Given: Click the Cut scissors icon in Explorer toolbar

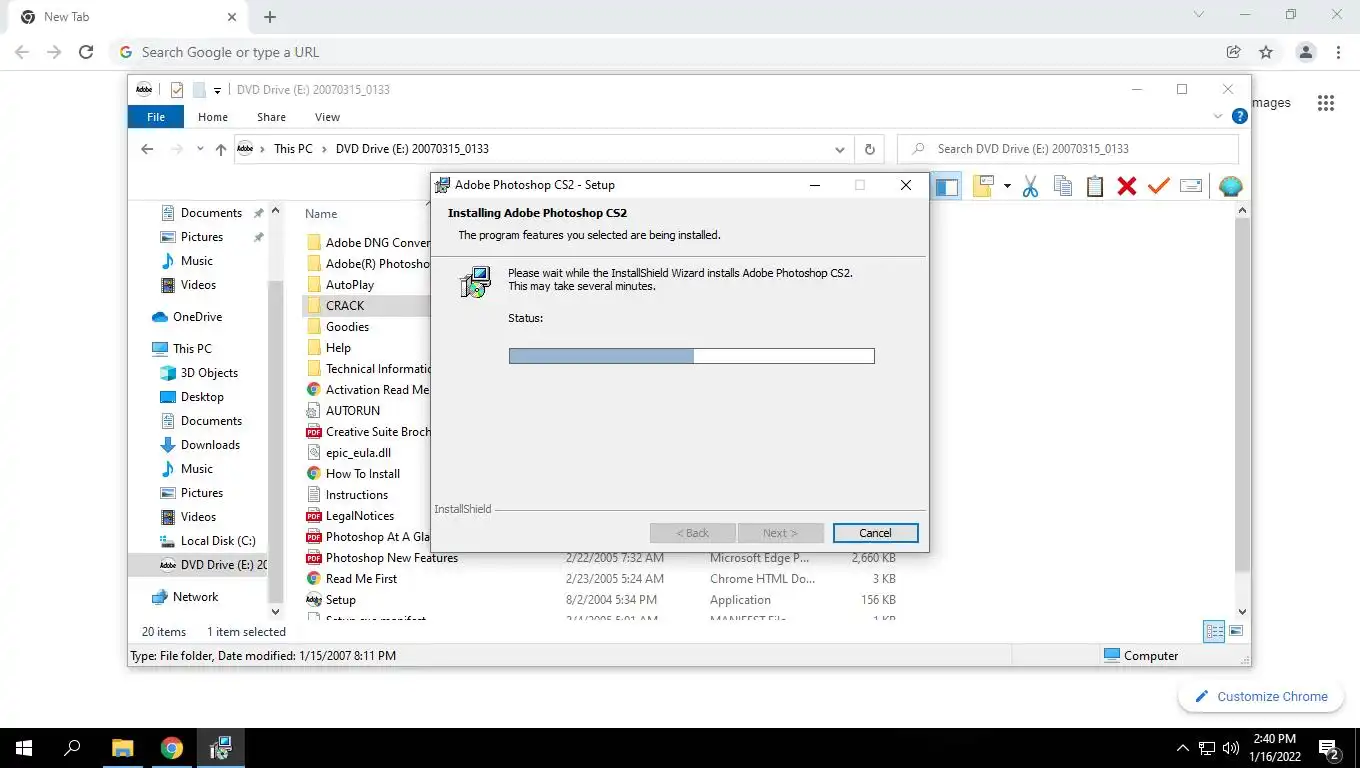Looking at the screenshot, I should coord(1030,186).
